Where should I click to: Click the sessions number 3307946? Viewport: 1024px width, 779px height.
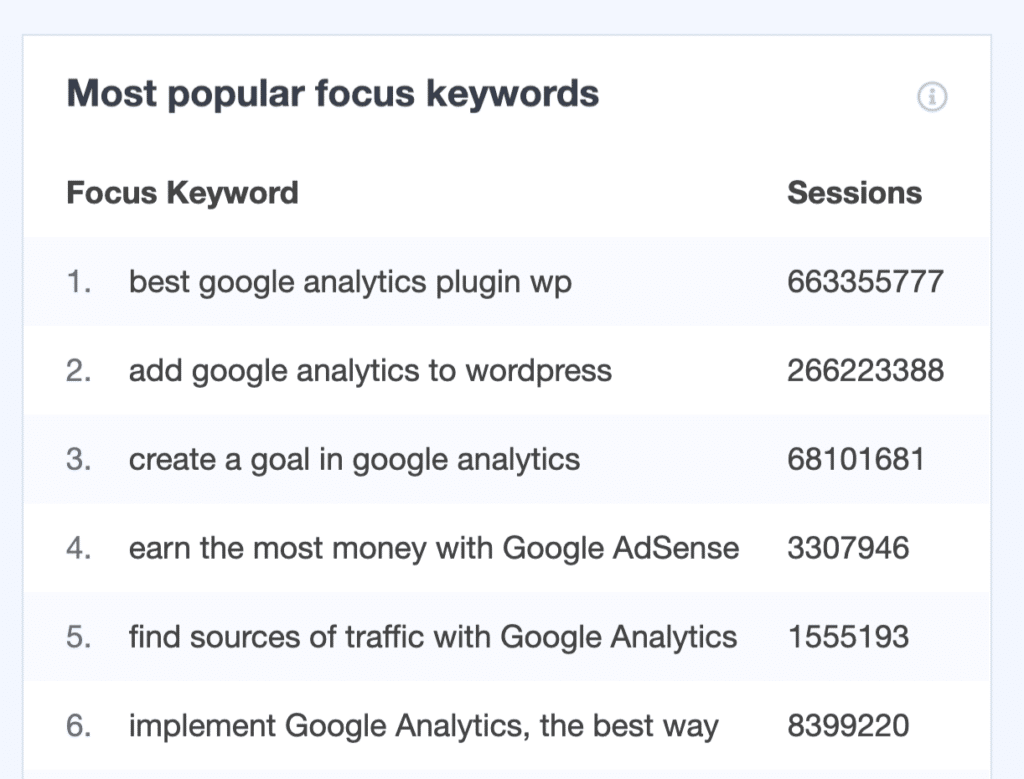(849, 548)
